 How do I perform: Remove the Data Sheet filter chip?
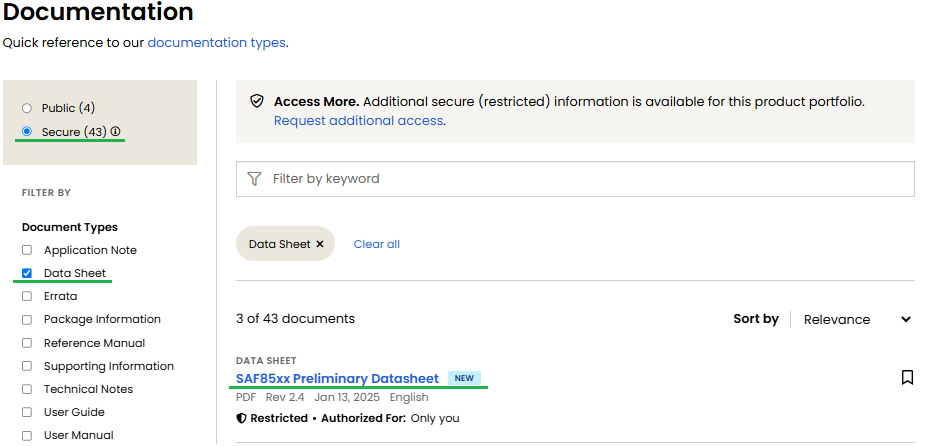320,244
